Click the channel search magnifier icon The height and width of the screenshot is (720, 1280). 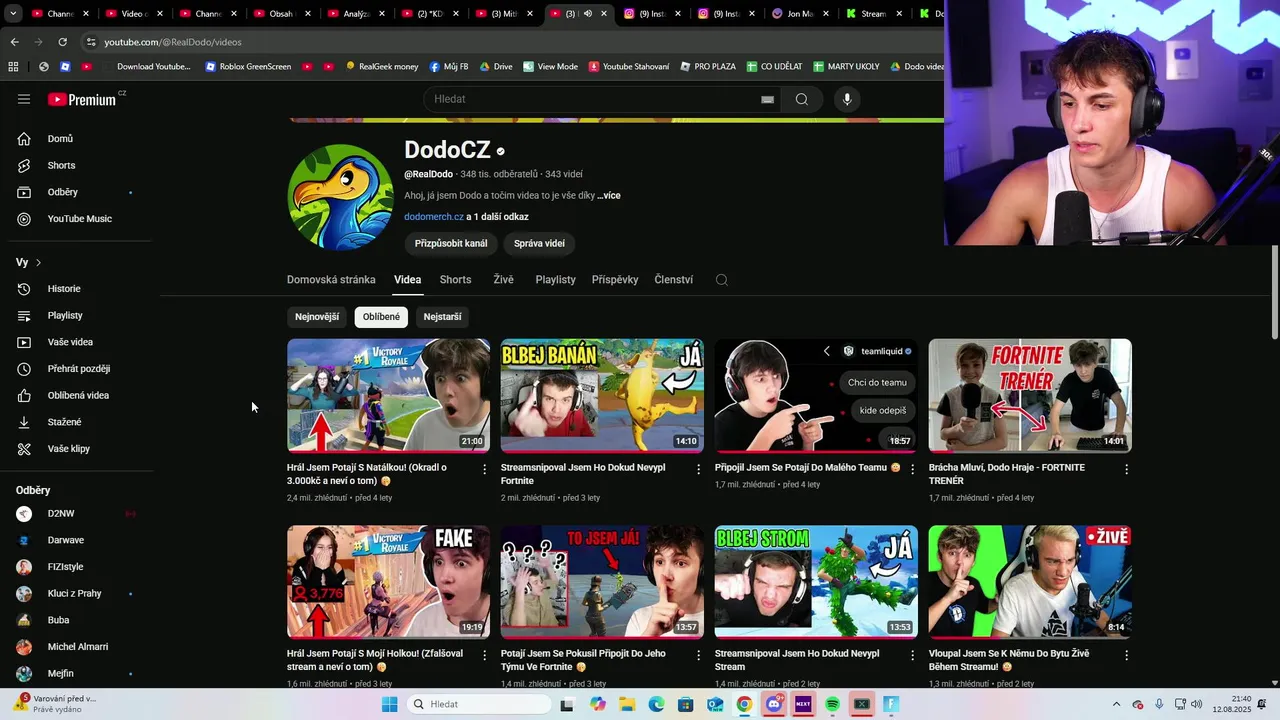tap(721, 280)
